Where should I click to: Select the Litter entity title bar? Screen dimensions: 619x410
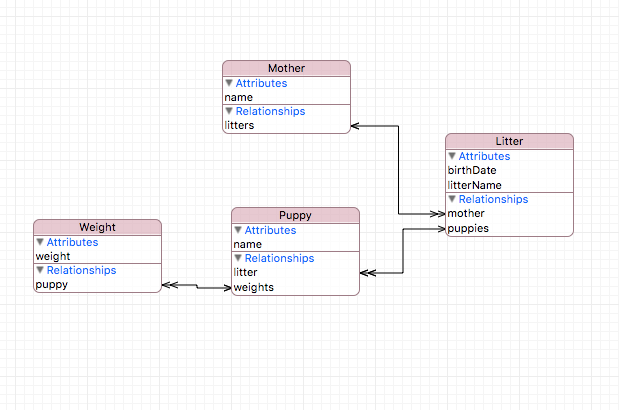tap(509, 141)
